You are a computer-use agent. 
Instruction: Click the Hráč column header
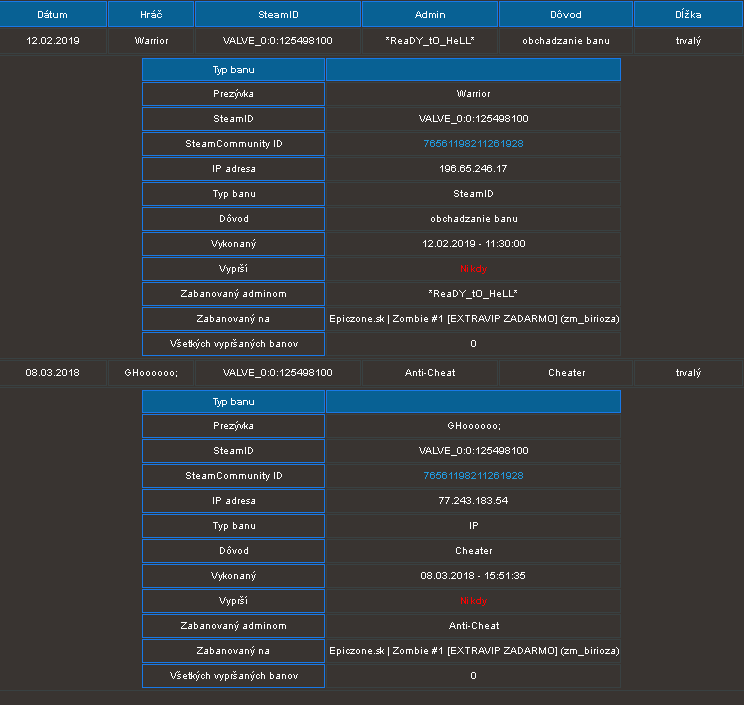coord(151,14)
